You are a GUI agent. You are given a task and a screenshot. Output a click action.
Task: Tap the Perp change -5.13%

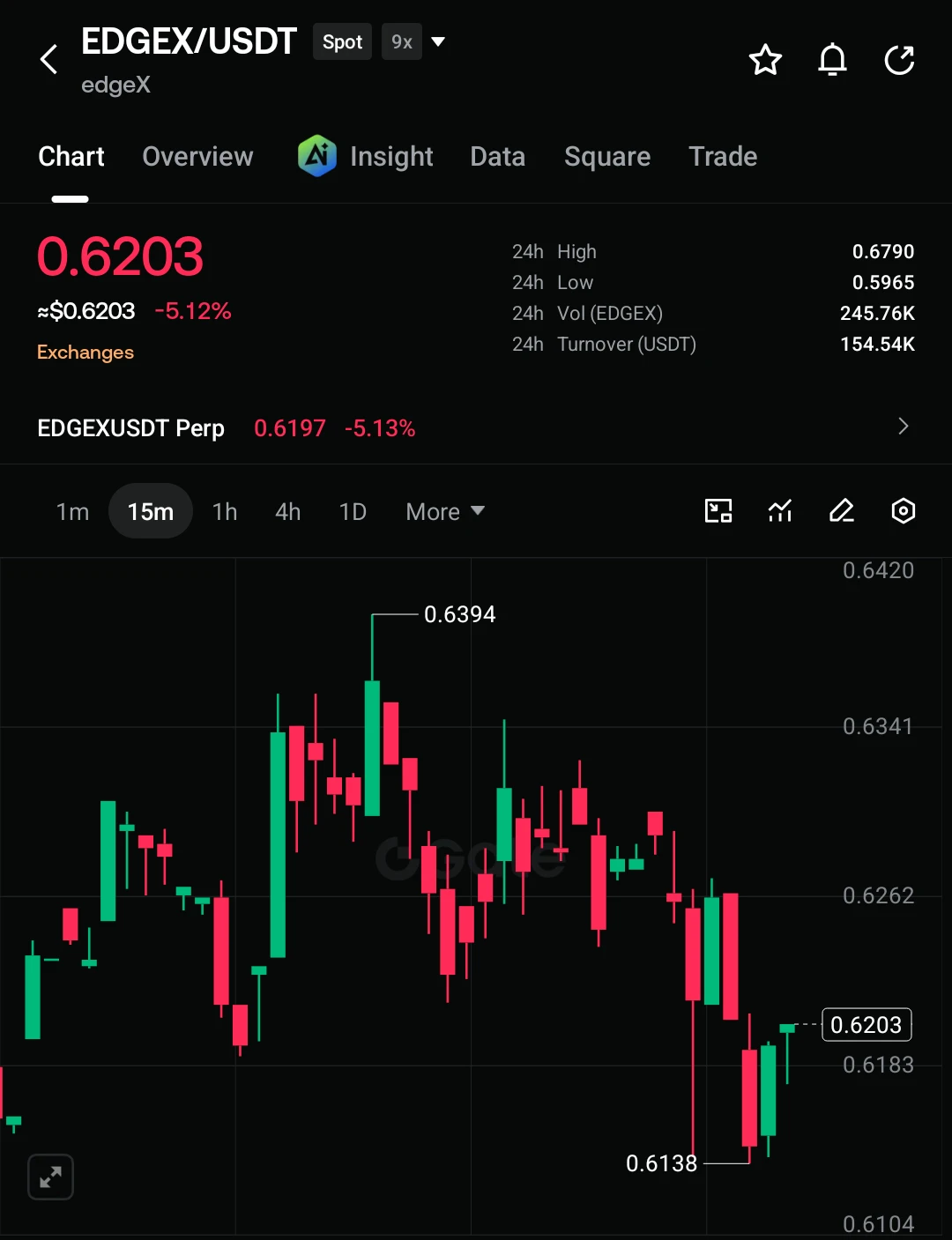(380, 428)
